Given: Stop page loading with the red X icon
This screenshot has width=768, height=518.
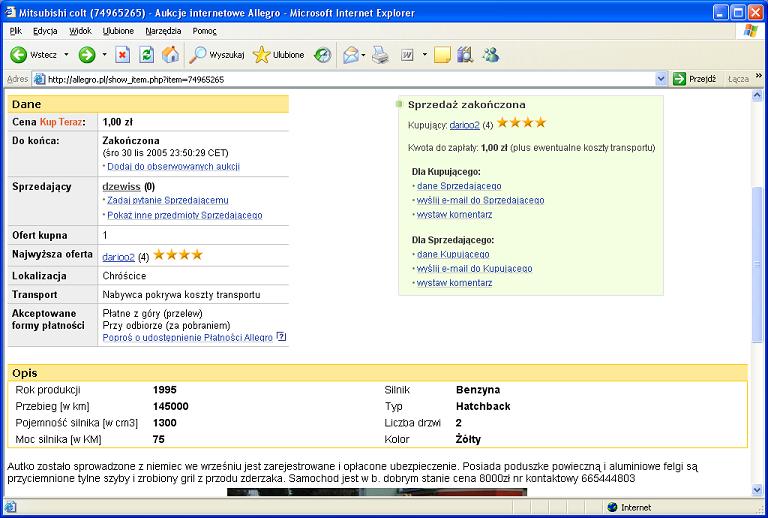Looking at the screenshot, I should click(x=122, y=55).
